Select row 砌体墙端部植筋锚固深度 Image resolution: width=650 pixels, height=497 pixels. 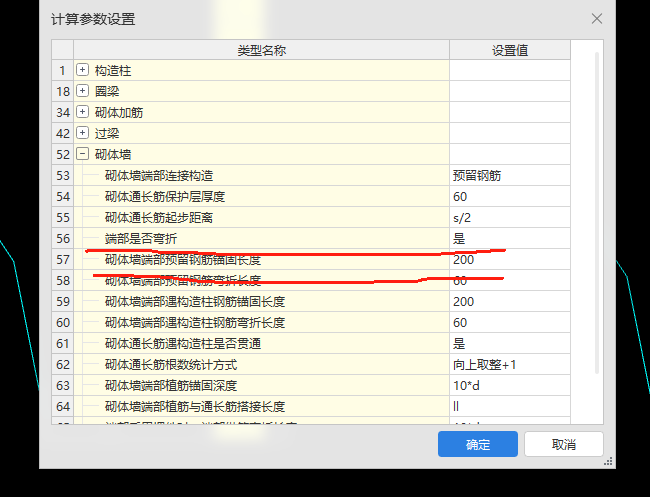tap(262, 385)
